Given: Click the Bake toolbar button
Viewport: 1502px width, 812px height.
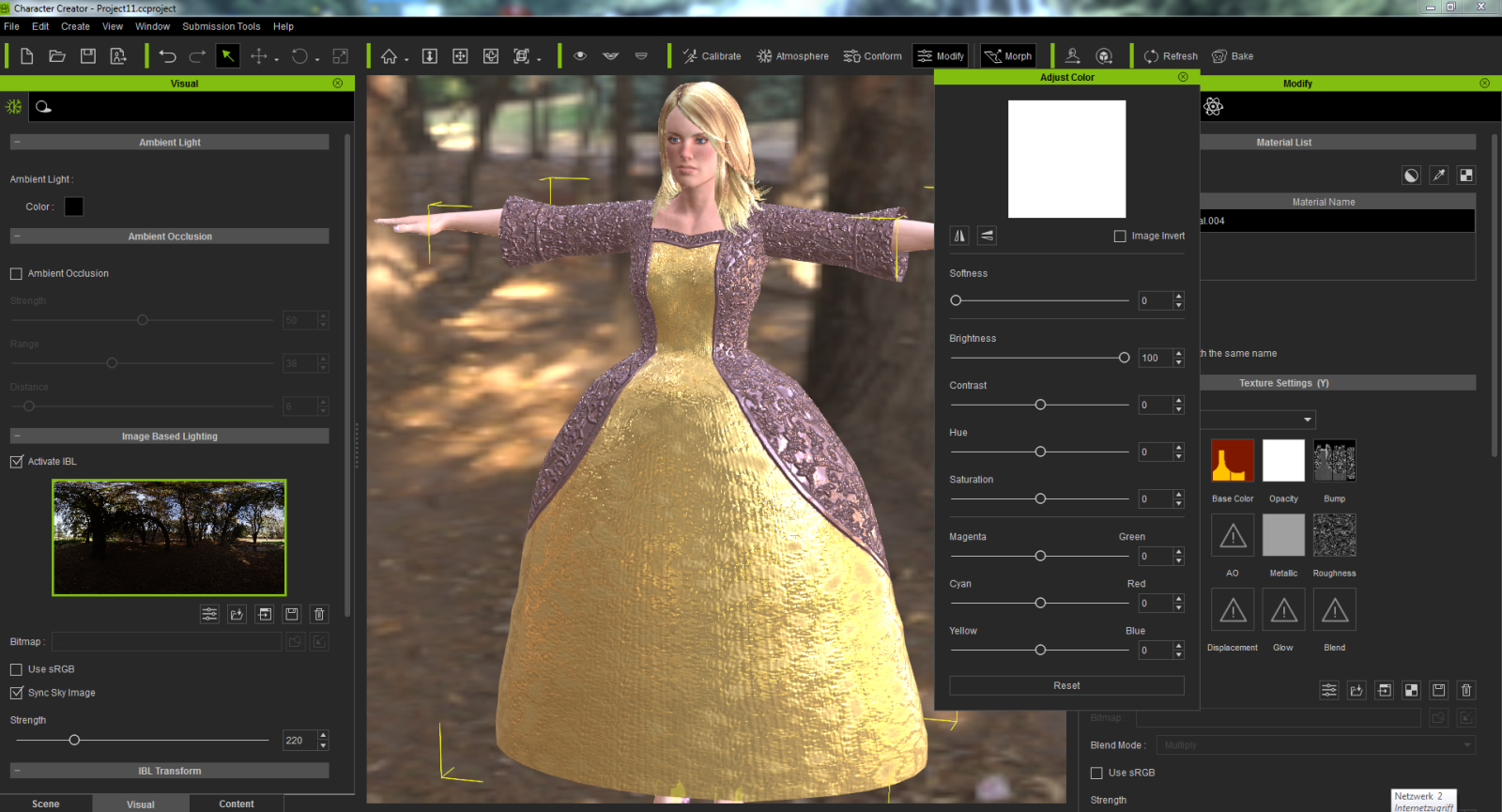Looking at the screenshot, I should 1233,56.
